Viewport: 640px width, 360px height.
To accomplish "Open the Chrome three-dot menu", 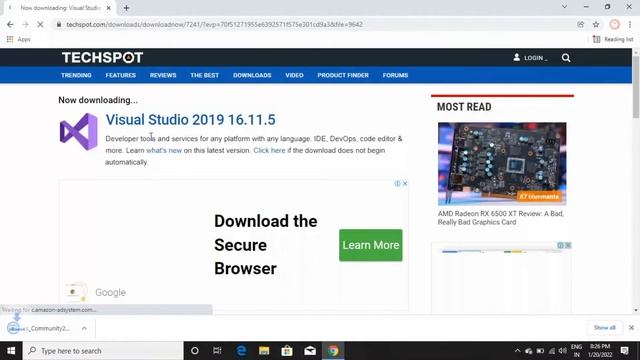I will (630, 24).
